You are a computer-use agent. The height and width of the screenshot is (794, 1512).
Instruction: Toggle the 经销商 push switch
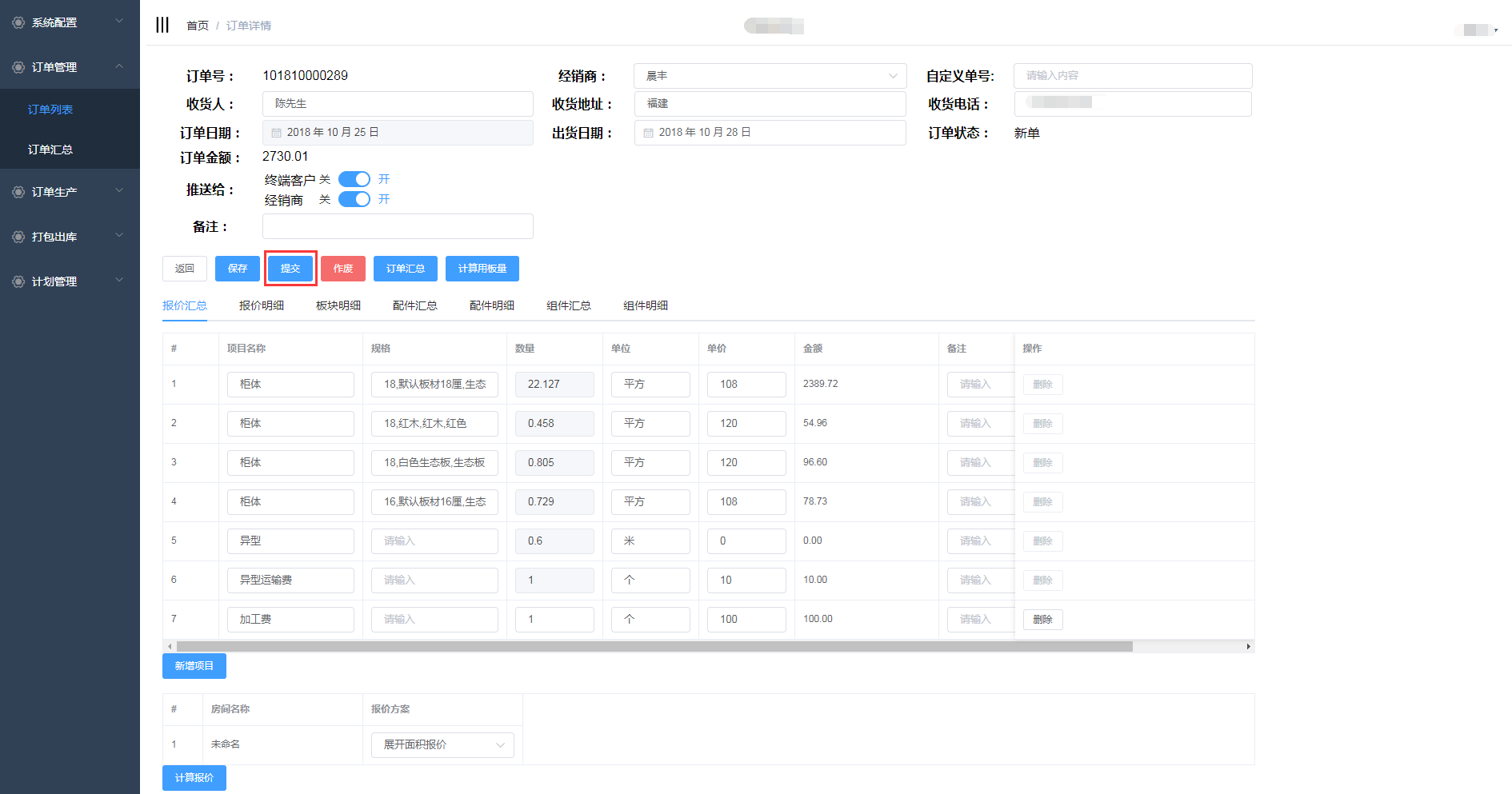pos(354,199)
